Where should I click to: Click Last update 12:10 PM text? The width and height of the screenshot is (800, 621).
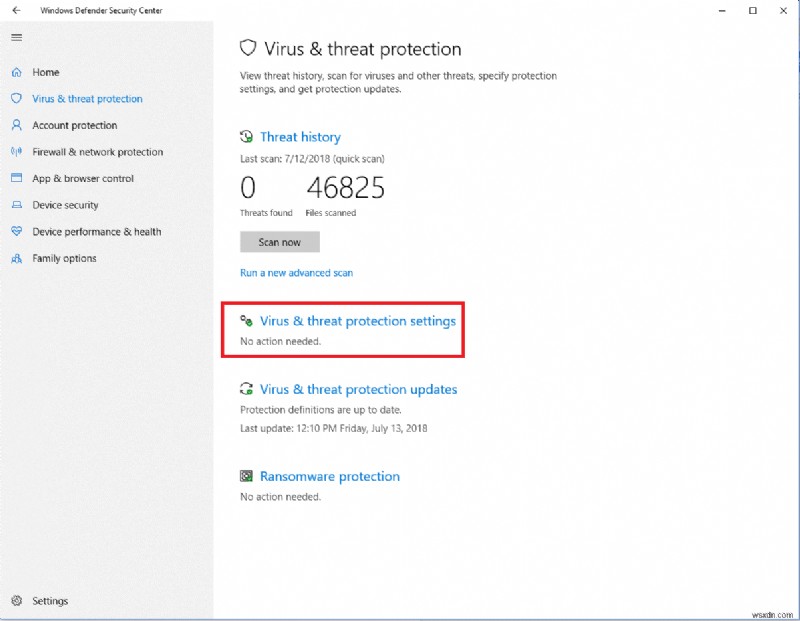(x=334, y=429)
